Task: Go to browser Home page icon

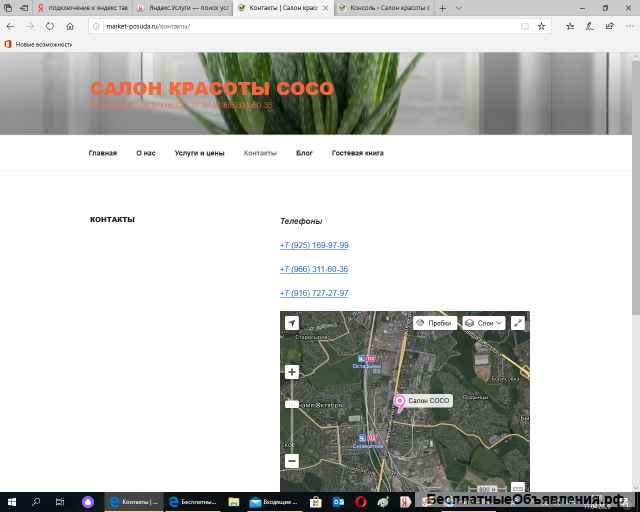Action: pos(70,27)
